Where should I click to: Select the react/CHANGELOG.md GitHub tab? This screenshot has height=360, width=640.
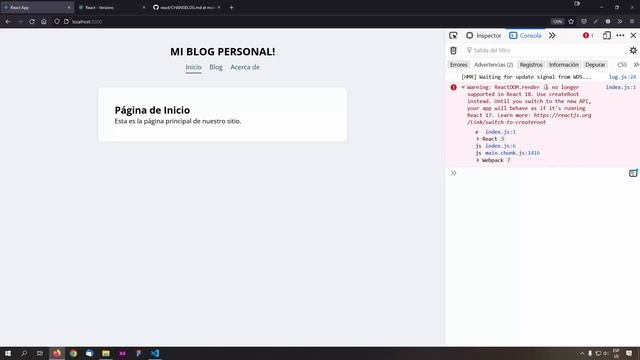(187, 7)
